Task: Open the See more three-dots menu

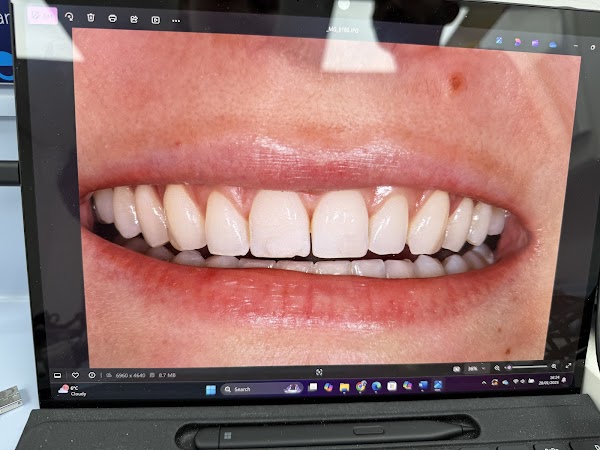Action: (176, 20)
